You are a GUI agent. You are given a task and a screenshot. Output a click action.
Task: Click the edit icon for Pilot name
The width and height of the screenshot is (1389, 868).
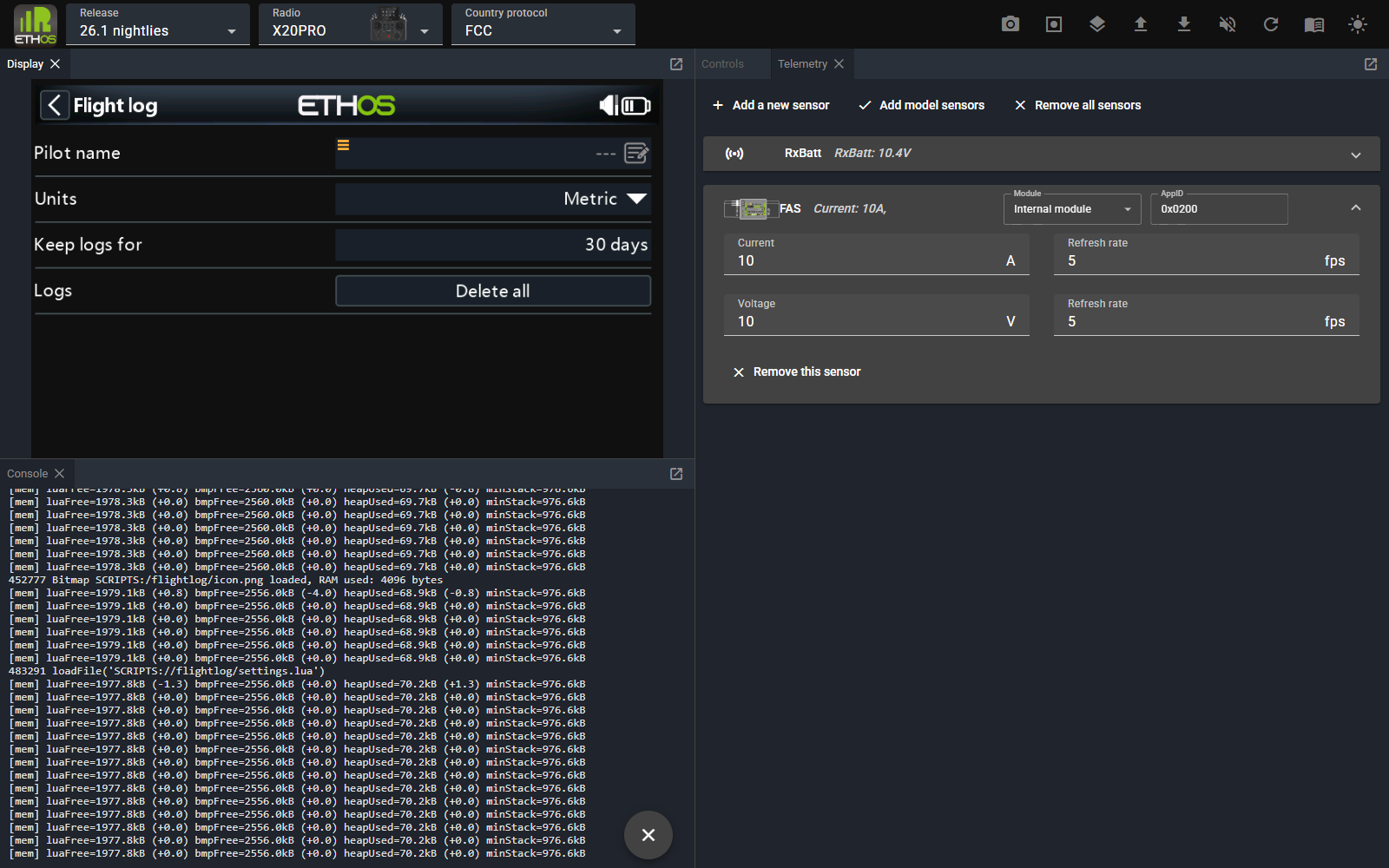(636, 153)
